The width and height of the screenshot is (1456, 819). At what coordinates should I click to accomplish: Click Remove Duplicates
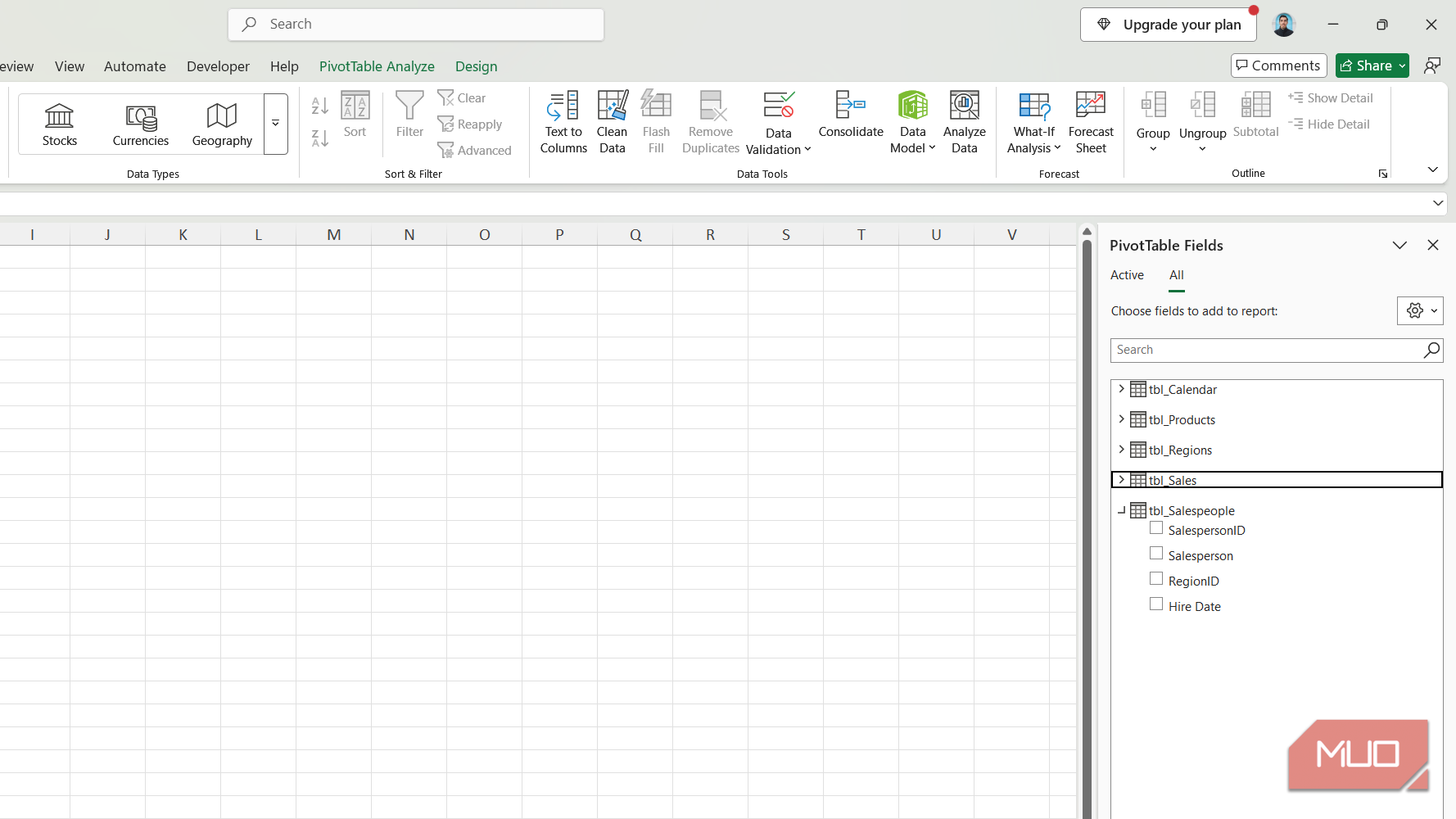(x=711, y=122)
